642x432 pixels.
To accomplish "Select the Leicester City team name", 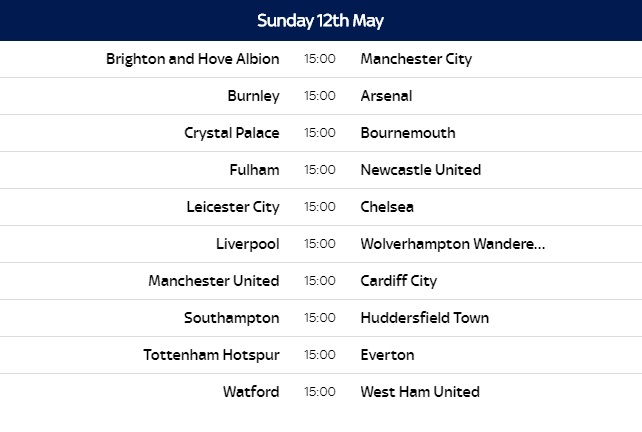I will pyautogui.click(x=233, y=207).
